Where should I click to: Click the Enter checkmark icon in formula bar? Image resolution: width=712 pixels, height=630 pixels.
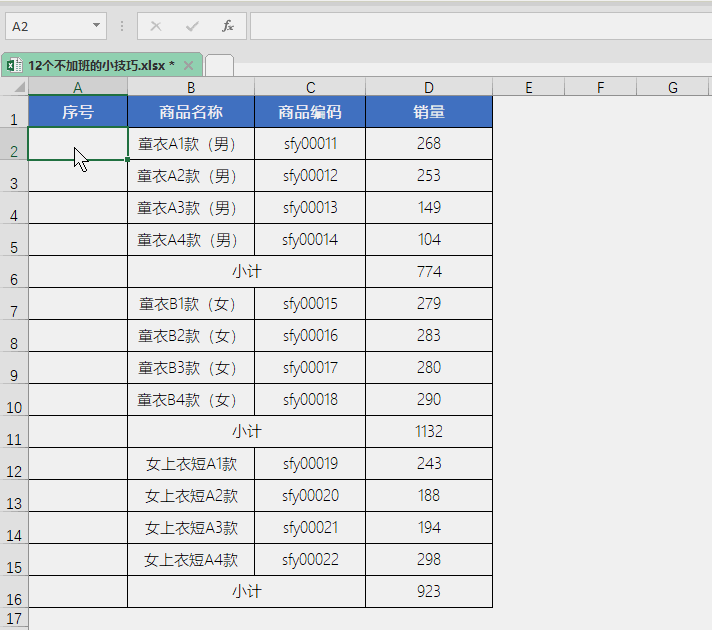pyautogui.click(x=192, y=26)
